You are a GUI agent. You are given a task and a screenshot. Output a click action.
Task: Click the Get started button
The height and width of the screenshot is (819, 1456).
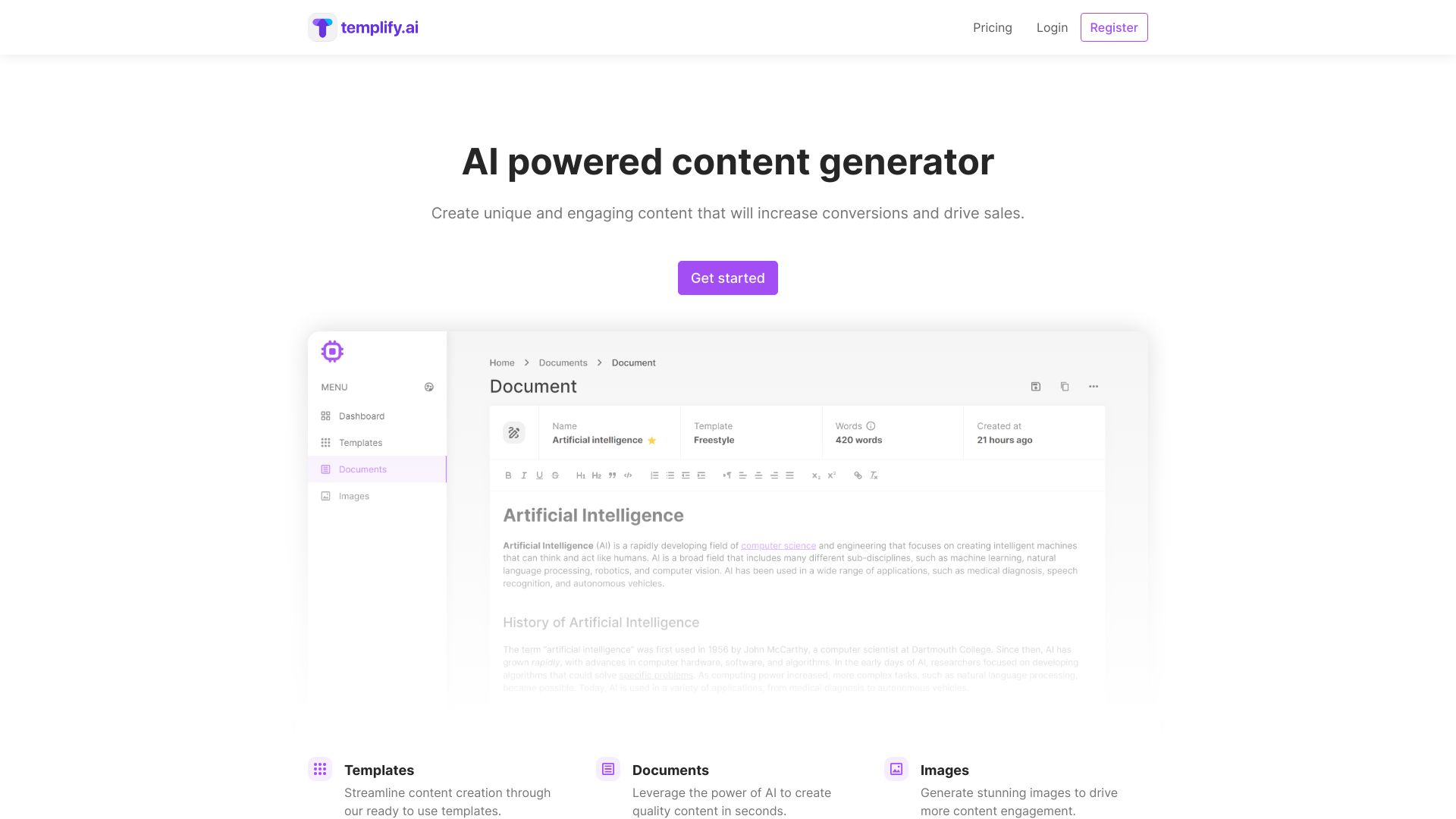[x=728, y=278]
